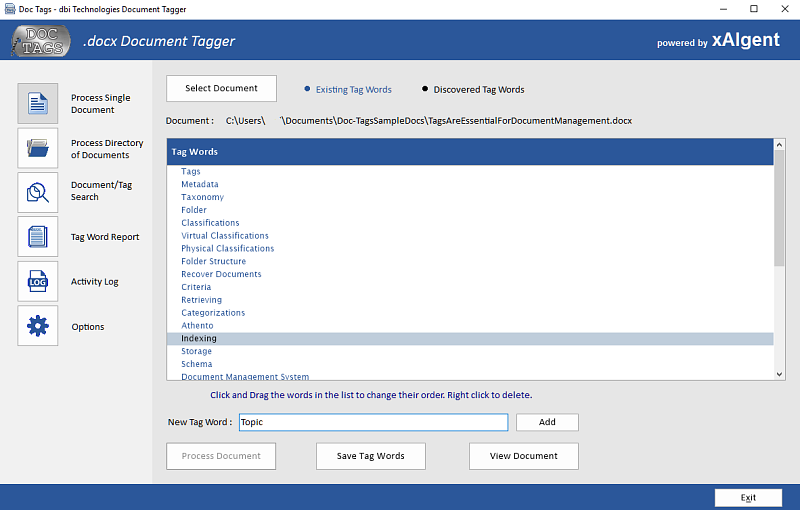Select the 'Categorizations' tag word
This screenshot has width=800, height=510.
click(x=213, y=313)
